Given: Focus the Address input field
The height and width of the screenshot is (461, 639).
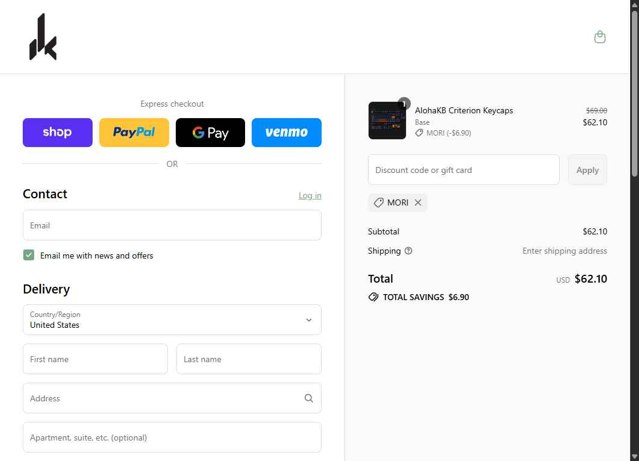Looking at the screenshot, I should coord(172,398).
